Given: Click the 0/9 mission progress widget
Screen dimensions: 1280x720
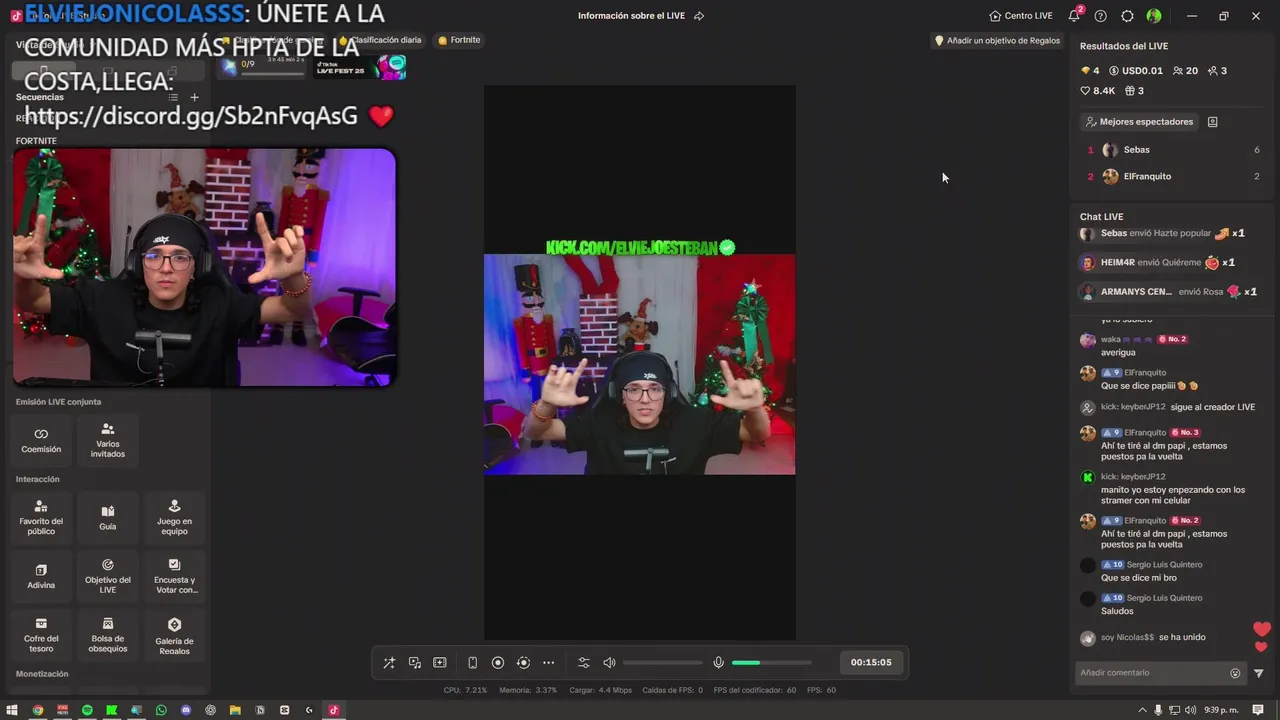Looking at the screenshot, I should tap(263, 67).
